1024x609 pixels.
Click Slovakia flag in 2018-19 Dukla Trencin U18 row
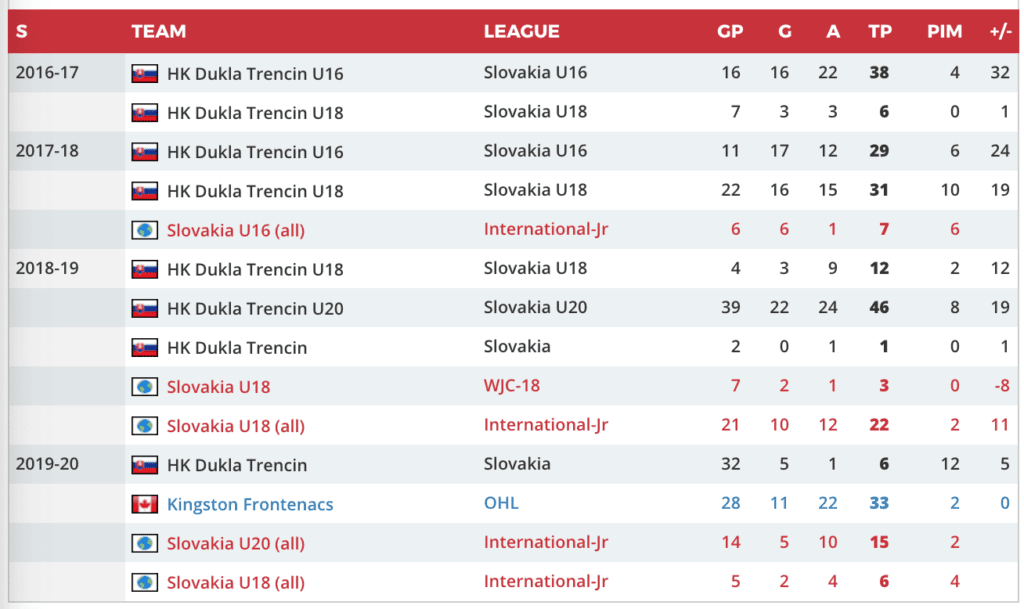tap(145, 269)
